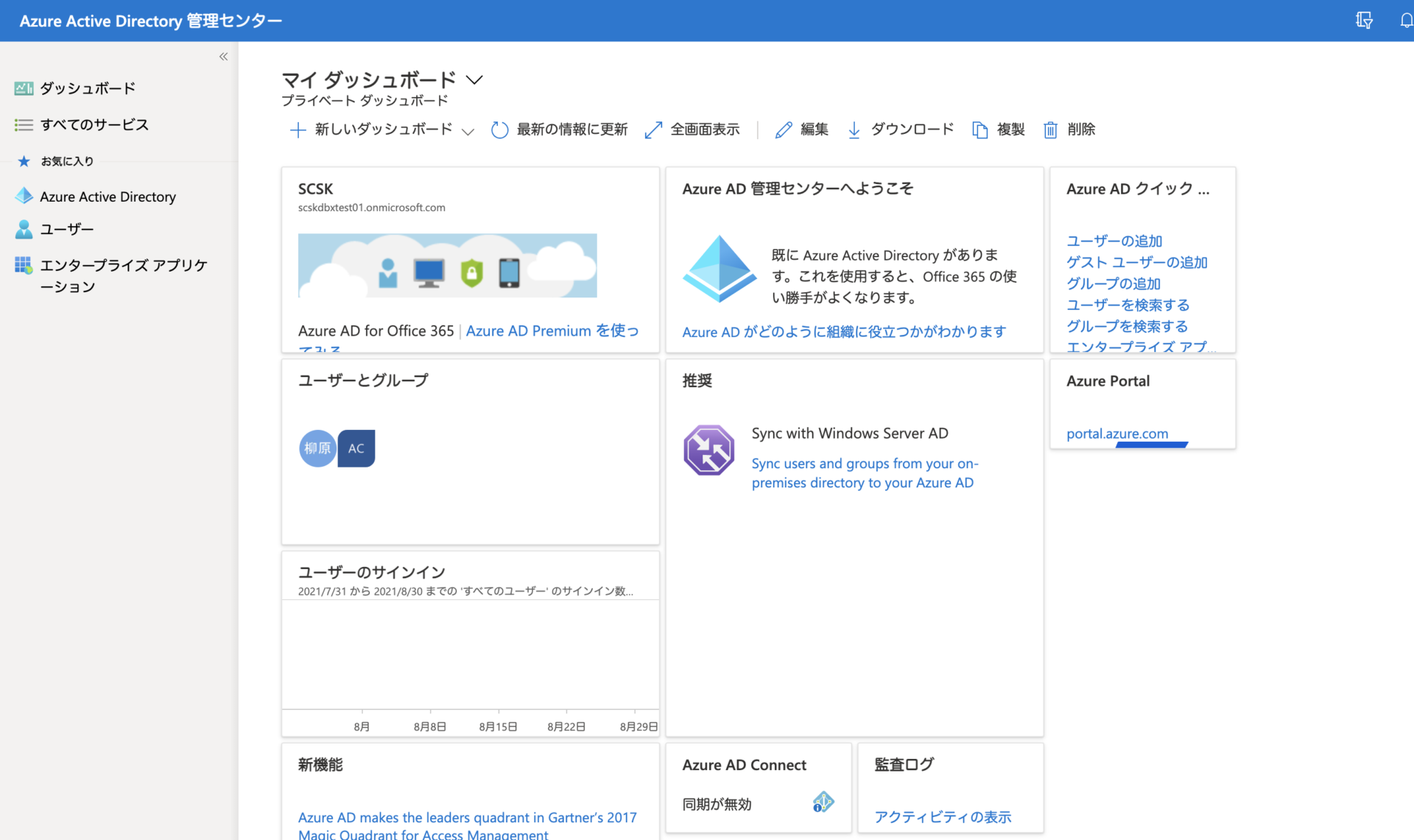Click ゲスト ユーザーの追加 quick link
The width and height of the screenshot is (1414, 840).
[x=1137, y=262]
